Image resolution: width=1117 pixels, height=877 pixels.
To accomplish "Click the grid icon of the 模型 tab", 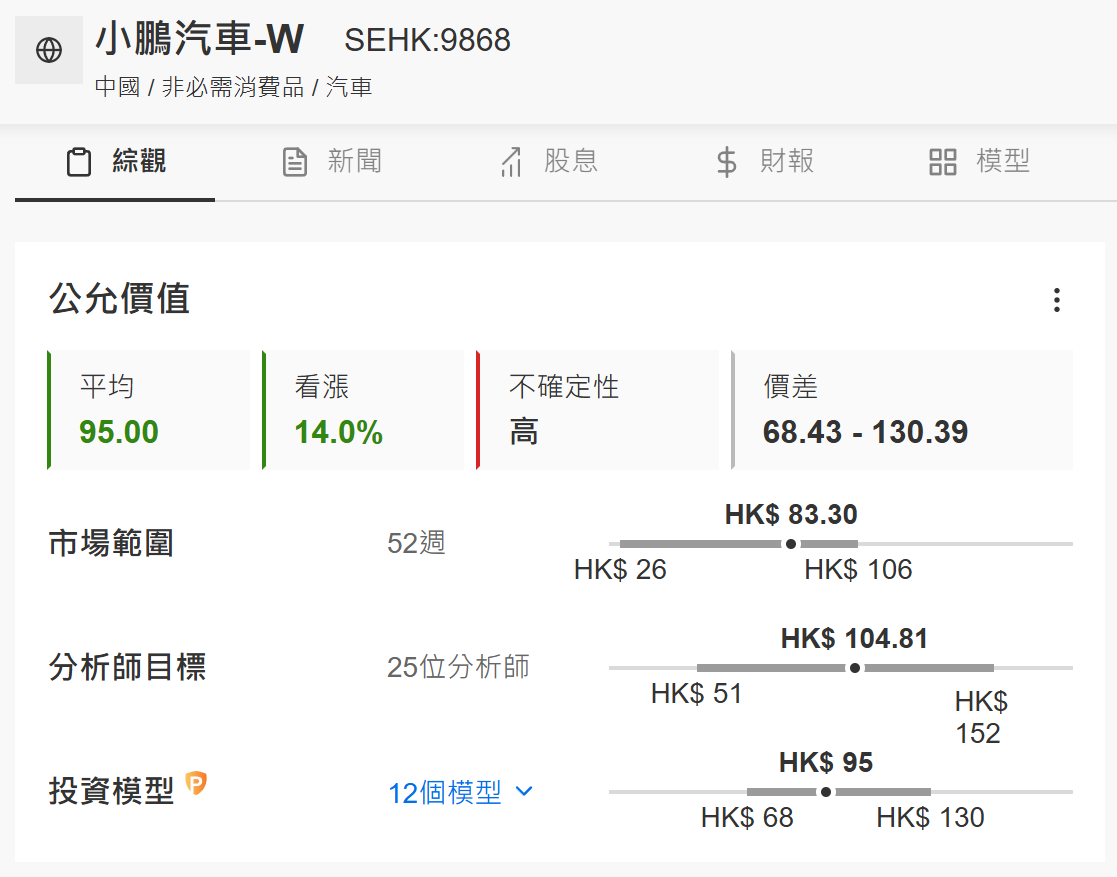I will coord(942,162).
